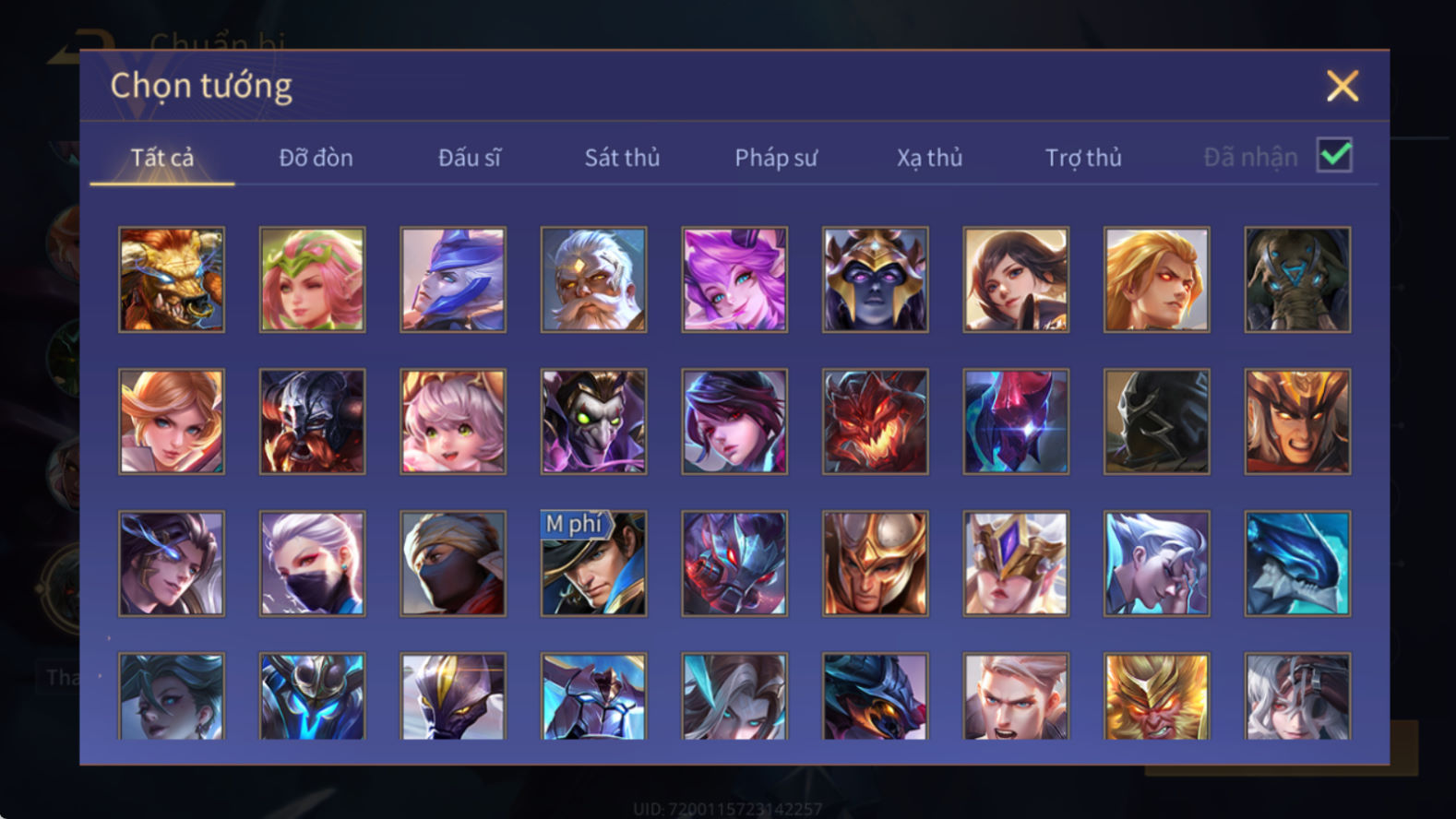Image resolution: width=1456 pixels, height=819 pixels.
Task: Switch to the Pháp sư tab
Action: pos(776,158)
